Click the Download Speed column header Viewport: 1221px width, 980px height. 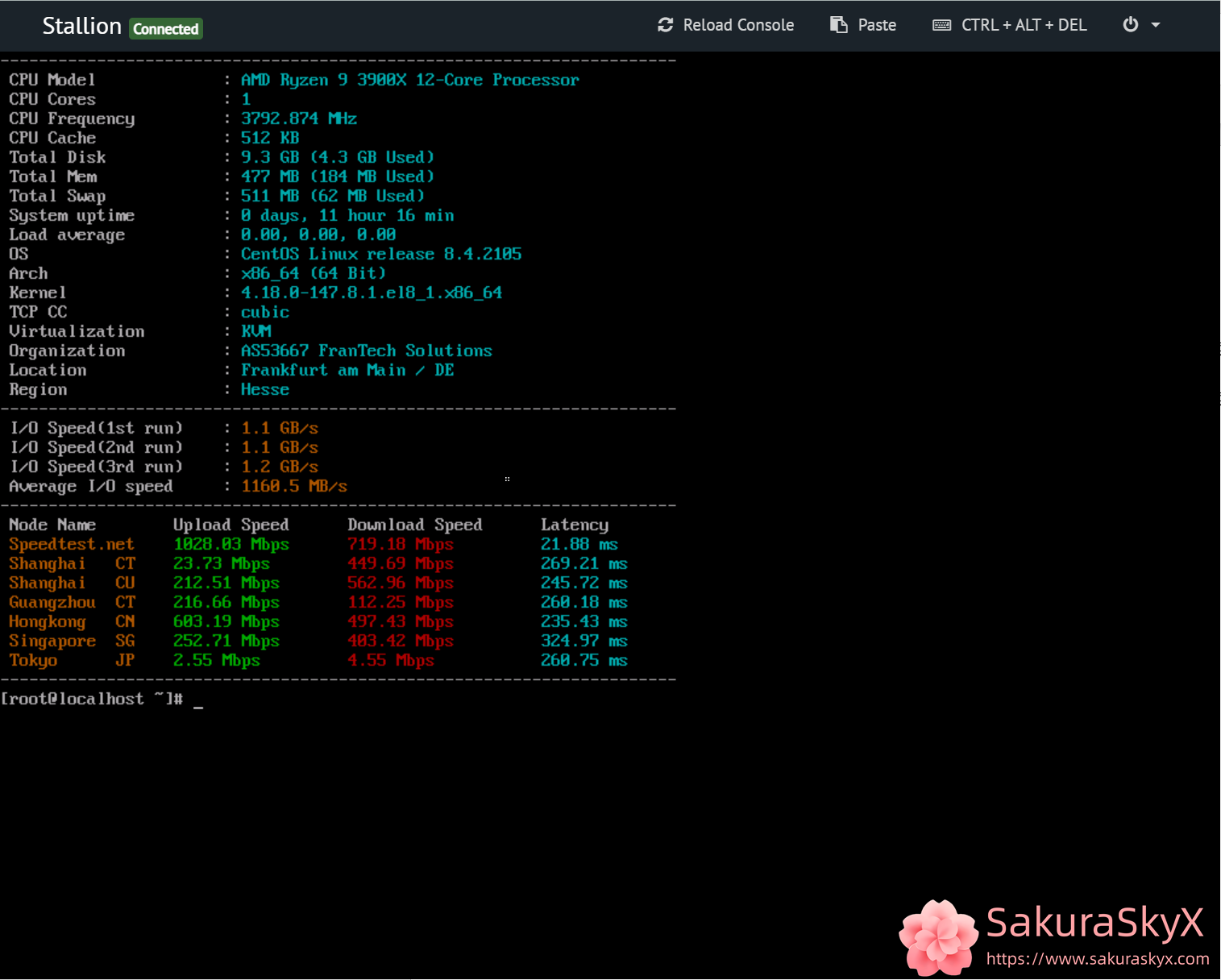(414, 525)
